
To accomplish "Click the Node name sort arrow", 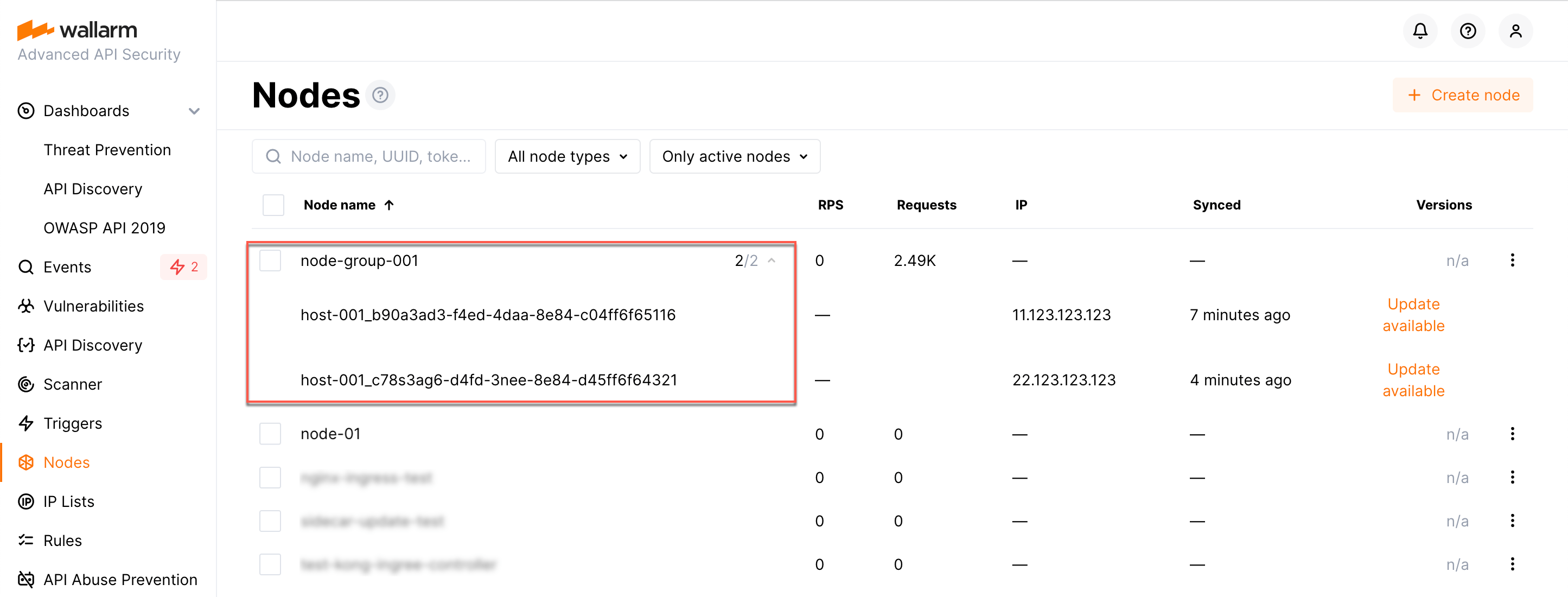I will (x=390, y=205).
